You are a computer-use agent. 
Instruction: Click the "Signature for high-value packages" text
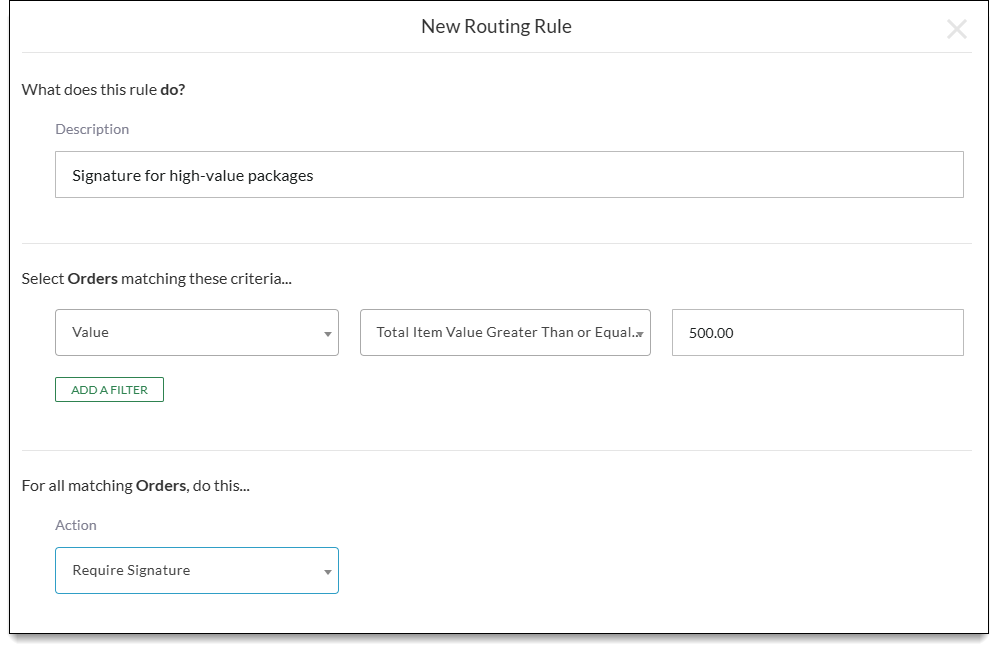click(x=192, y=175)
